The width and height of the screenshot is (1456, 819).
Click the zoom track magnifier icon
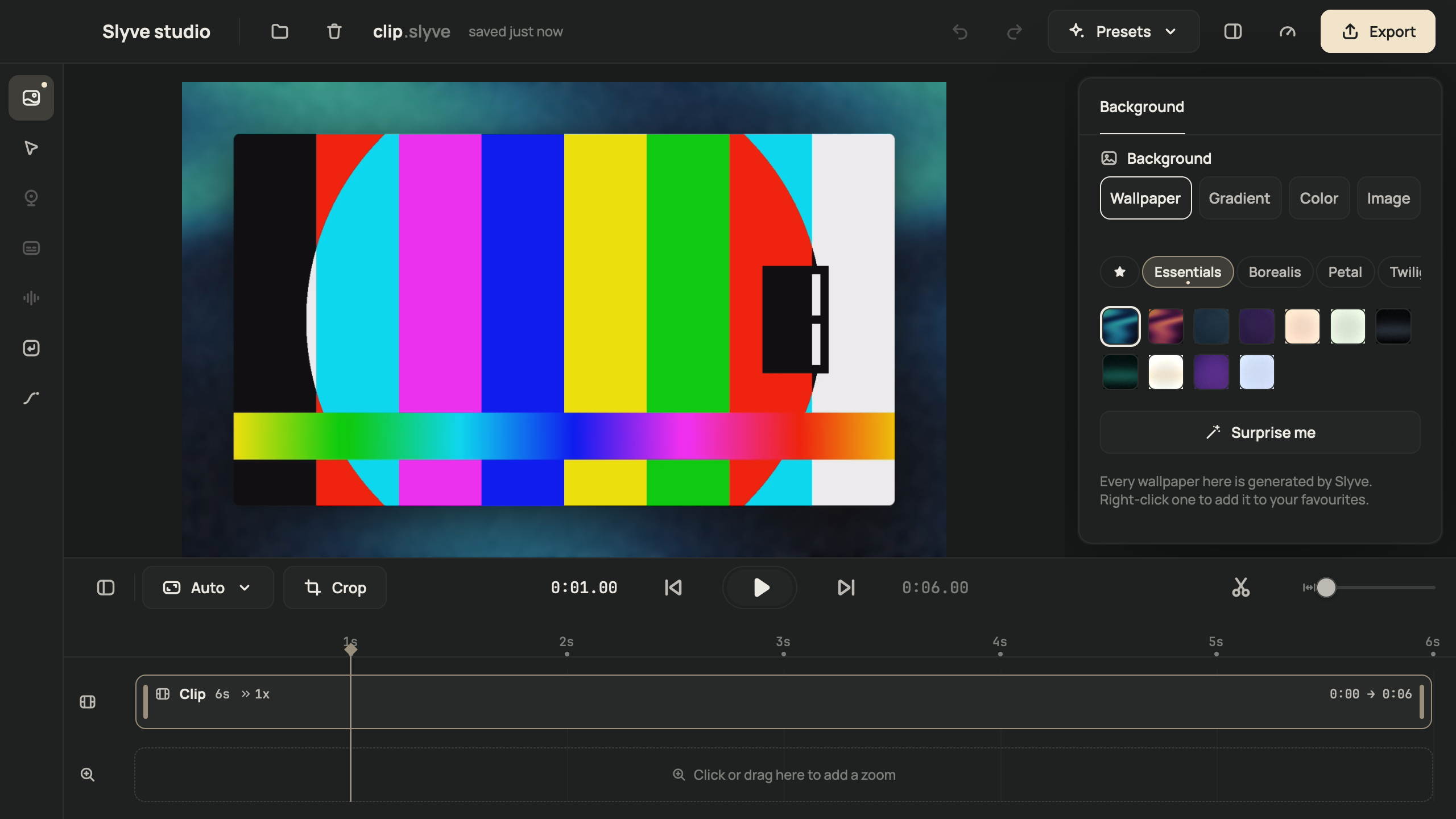pos(88,775)
